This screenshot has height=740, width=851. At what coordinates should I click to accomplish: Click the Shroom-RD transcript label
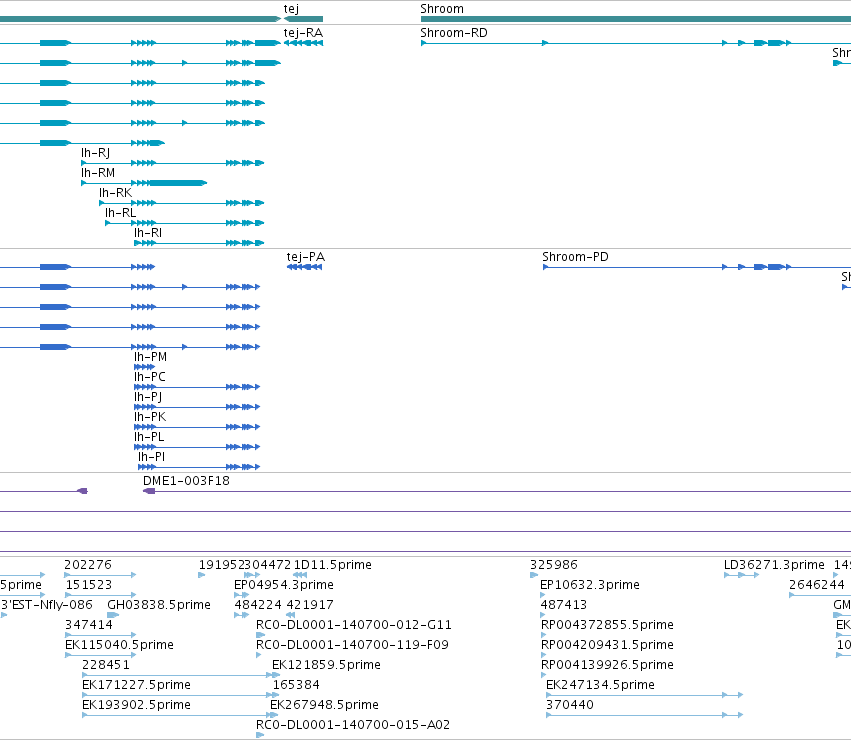click(x=454, y=33)
